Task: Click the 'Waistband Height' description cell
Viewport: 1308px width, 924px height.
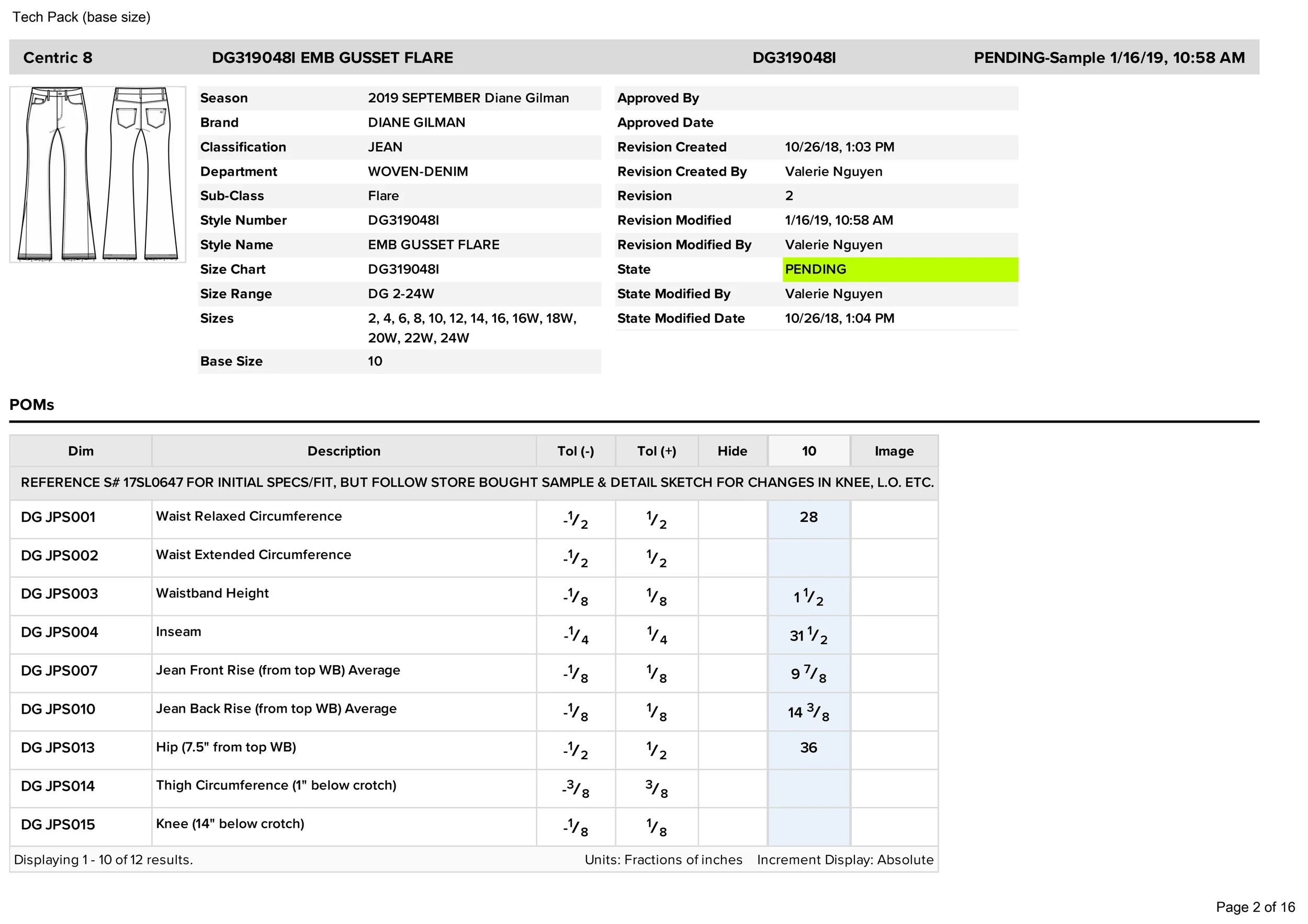Action: 344,597
